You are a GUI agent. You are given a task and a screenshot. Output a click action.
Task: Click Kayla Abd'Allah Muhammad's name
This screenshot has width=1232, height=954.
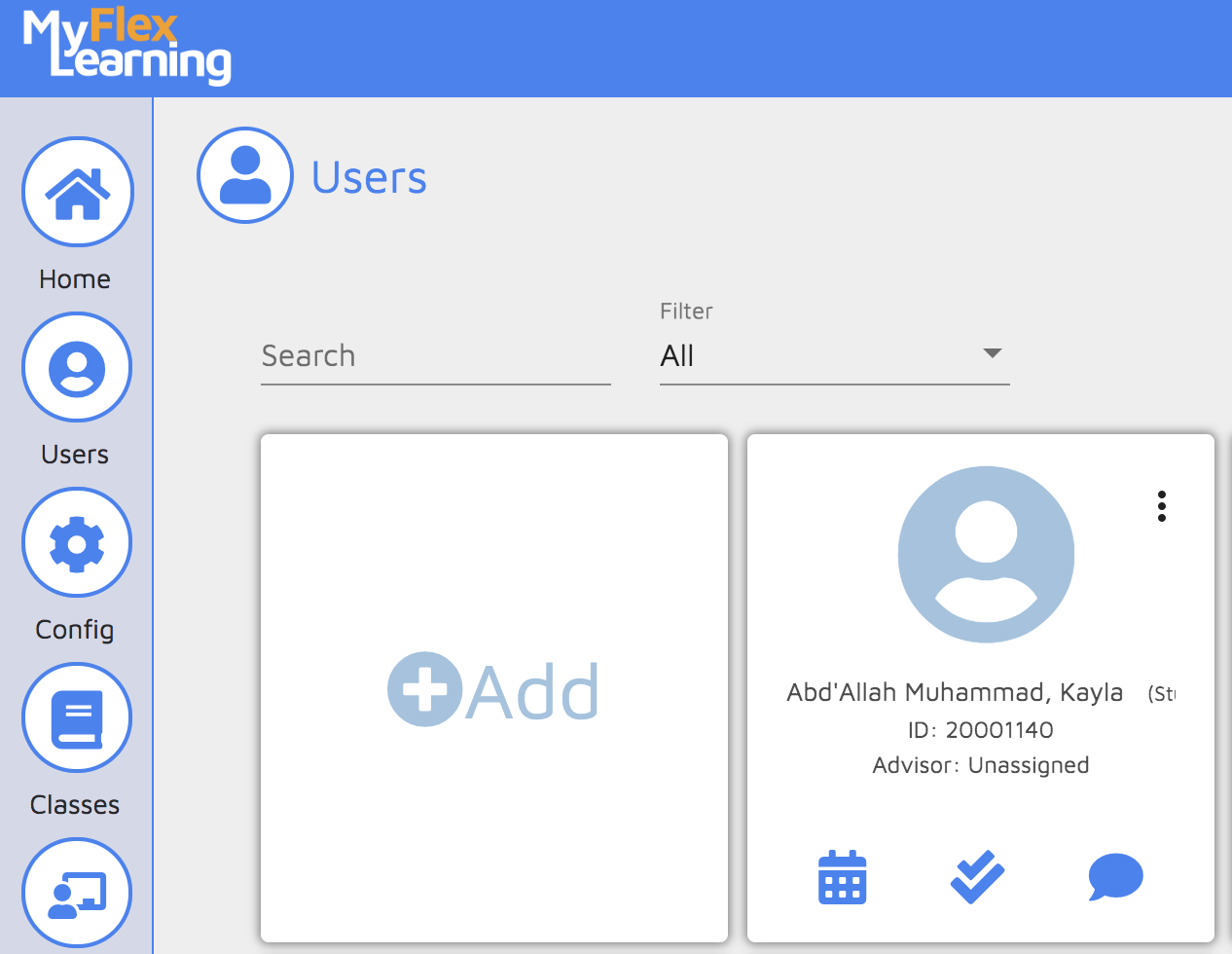pos(955,692)
